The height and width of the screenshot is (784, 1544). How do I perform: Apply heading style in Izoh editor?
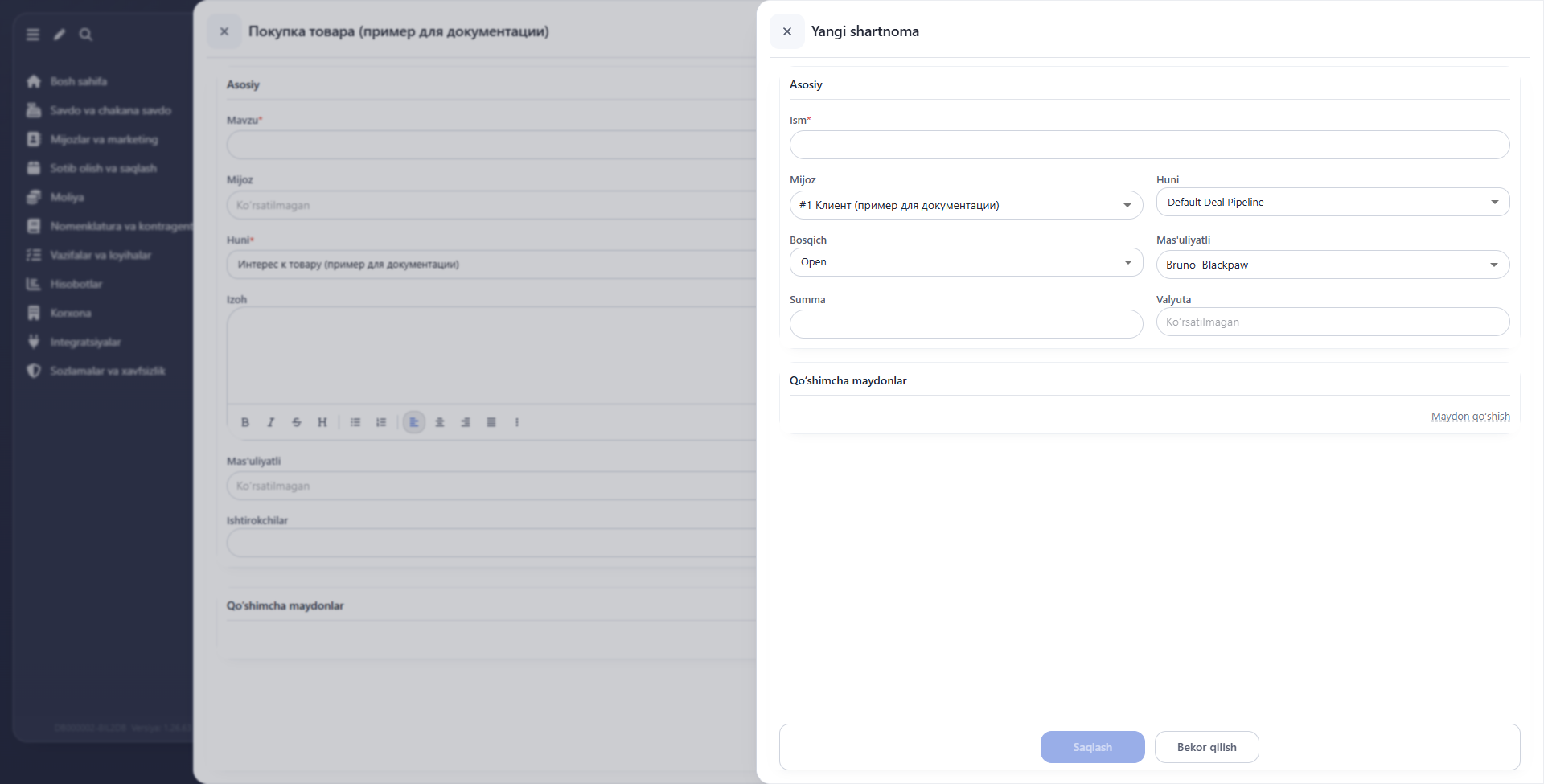pos(322,422)
